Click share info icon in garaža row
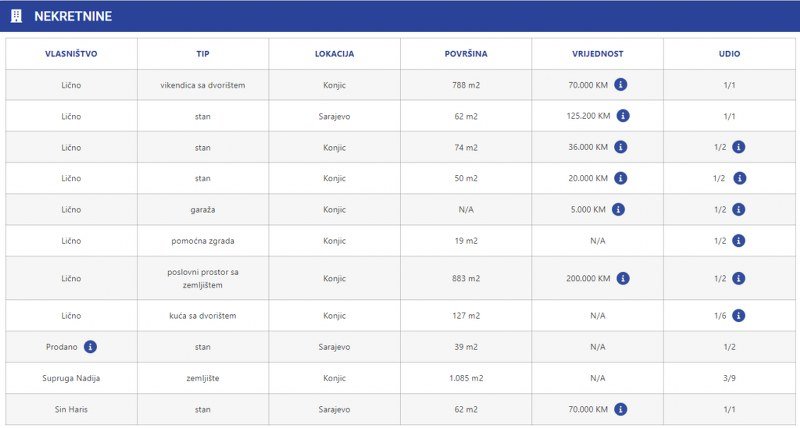Screen dimensions: 800x428 click(738, 209)
